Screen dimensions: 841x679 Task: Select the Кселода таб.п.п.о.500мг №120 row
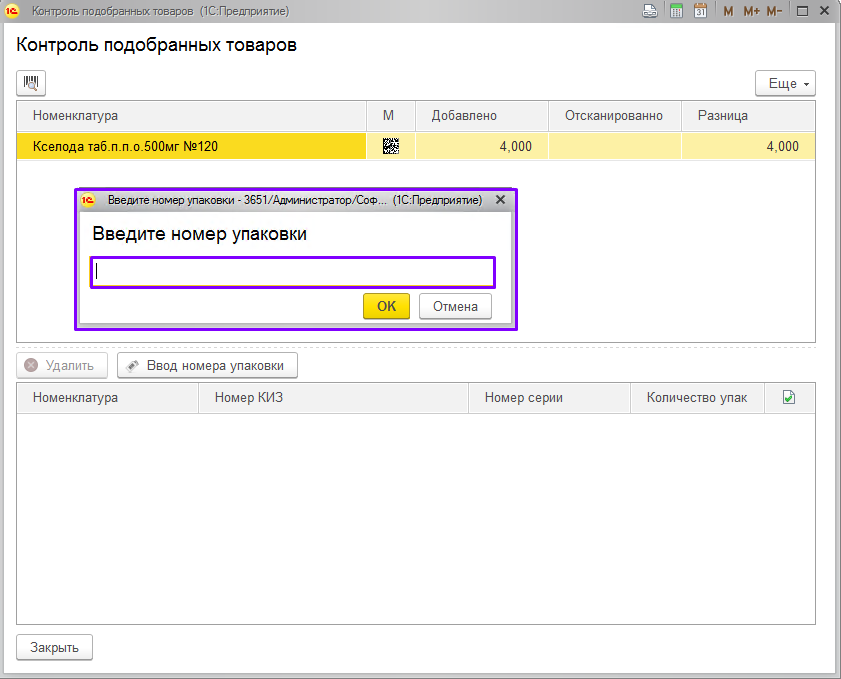190,147
